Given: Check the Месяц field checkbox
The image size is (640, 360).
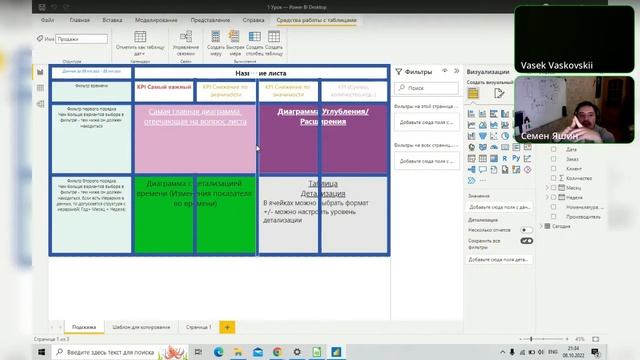Looking at the screenshot, I should (553, 188).
